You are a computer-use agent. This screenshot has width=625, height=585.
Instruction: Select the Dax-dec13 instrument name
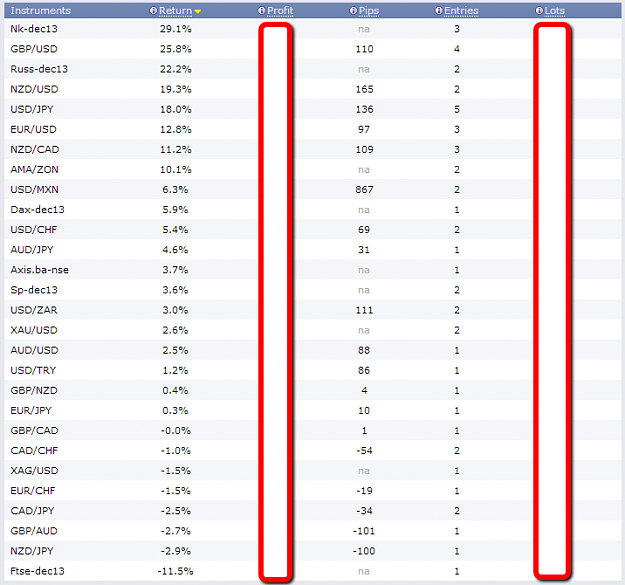pyautogui.click(x=37, y=210)
